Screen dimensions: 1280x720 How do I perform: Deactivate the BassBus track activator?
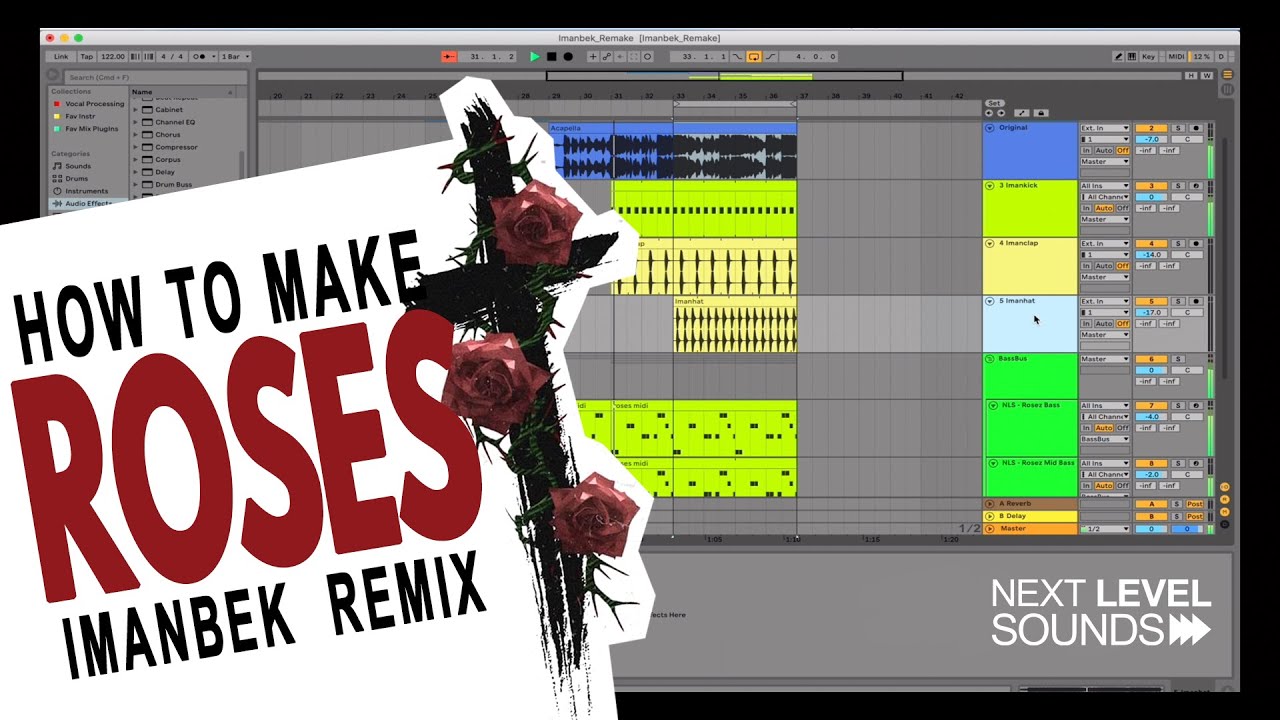pos(1151,359)
